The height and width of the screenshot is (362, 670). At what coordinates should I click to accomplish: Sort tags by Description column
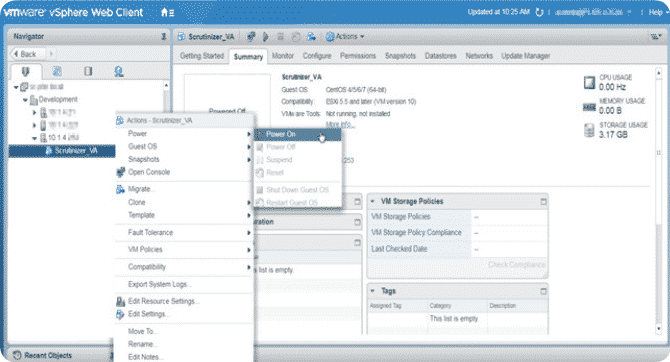pos(517,306)
